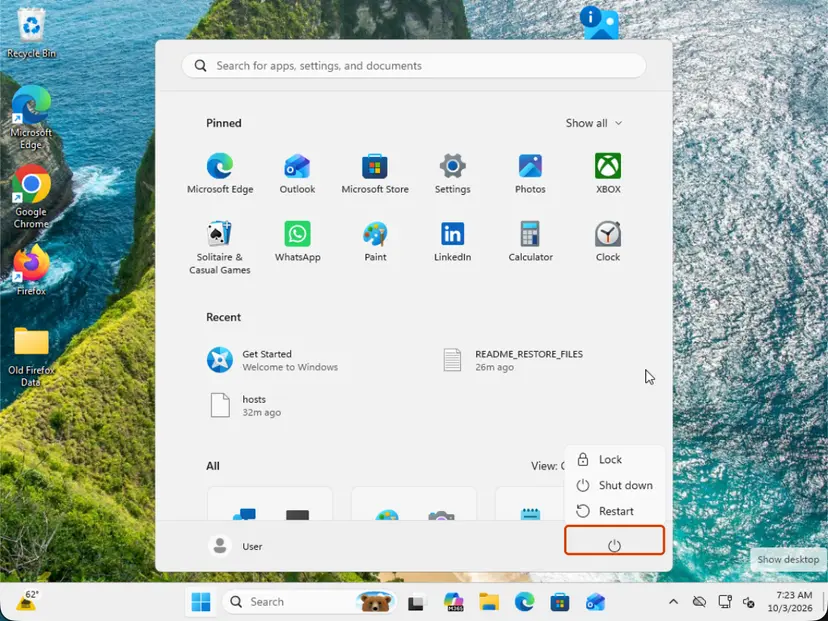Click the search magnifier in Start menu
The height and width of the screenshot is (621, 828).
pyautogui.click(x=200, y=66)
